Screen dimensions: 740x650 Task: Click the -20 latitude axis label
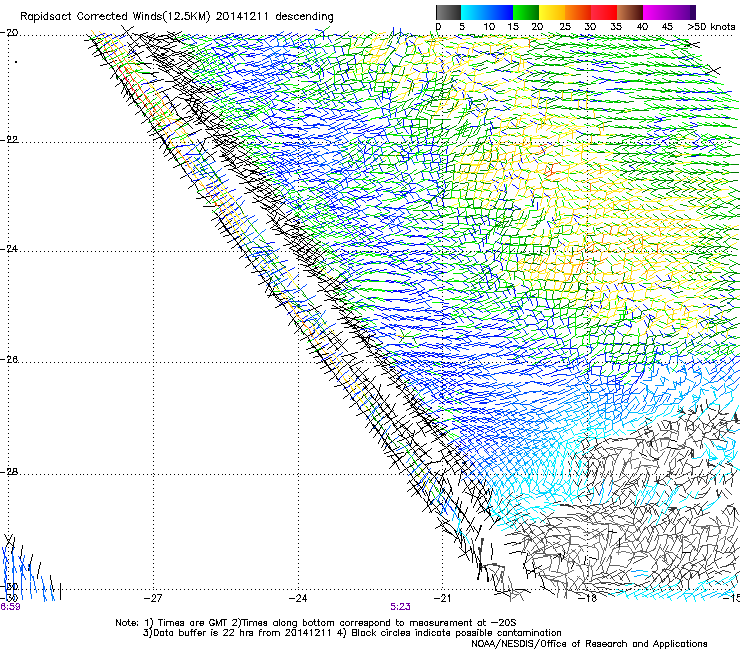point(9,33)
